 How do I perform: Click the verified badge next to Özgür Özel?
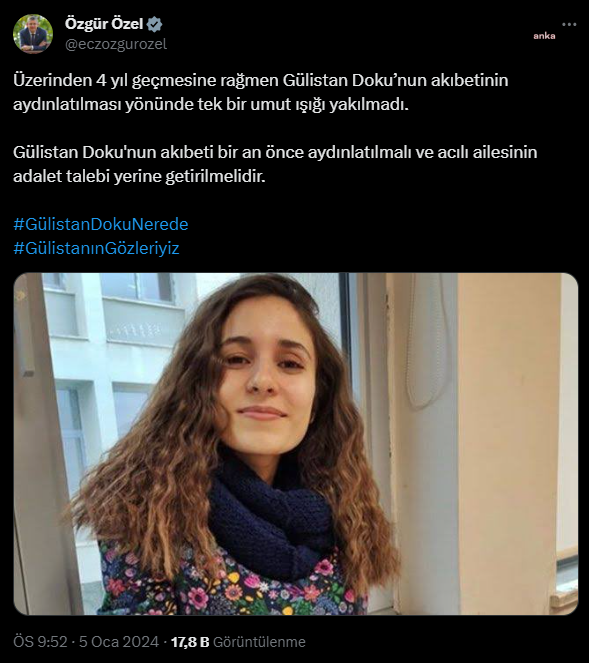point(154,24)
